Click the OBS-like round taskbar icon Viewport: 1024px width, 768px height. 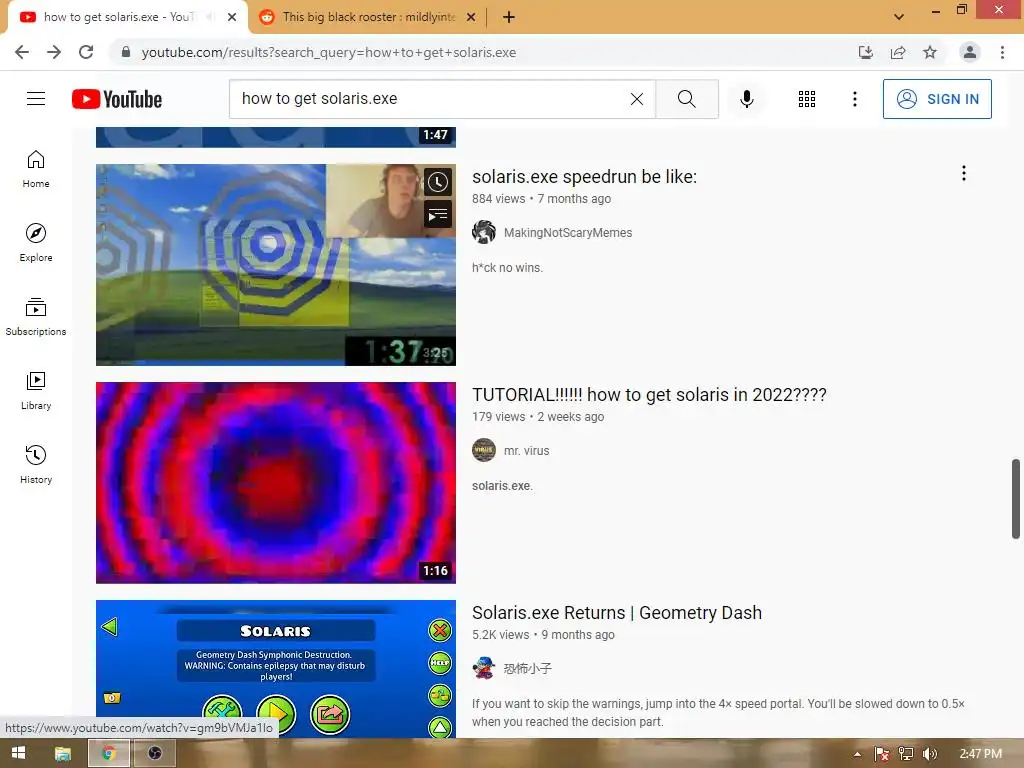pyautogui.click(x=155, y=754)
